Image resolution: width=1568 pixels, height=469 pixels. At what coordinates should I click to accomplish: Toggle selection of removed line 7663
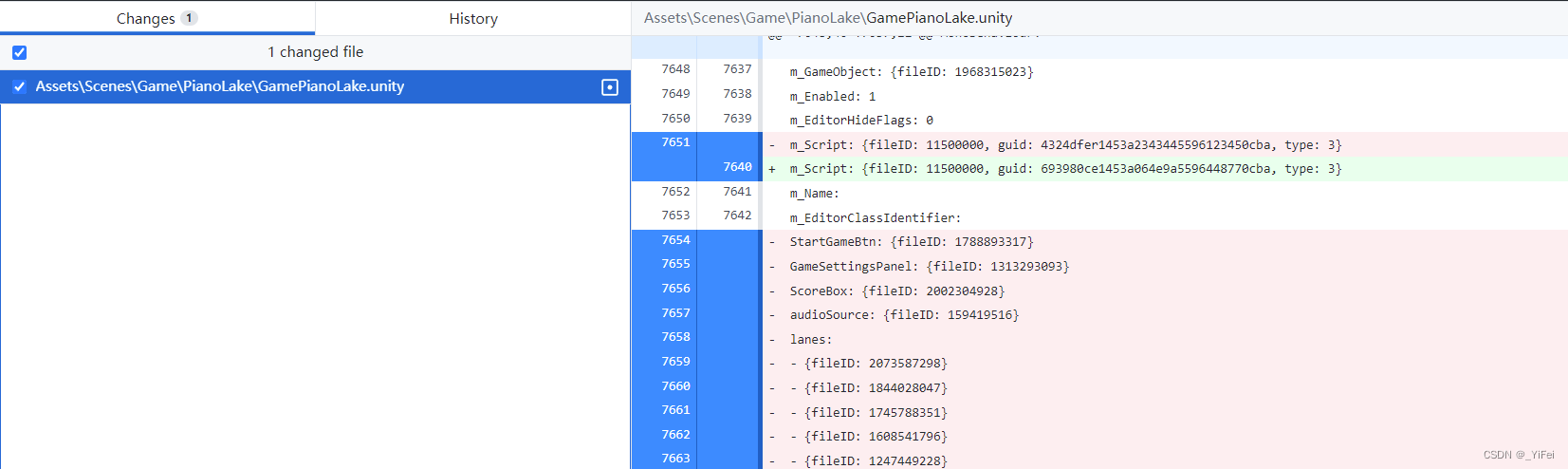coord(696,459)
